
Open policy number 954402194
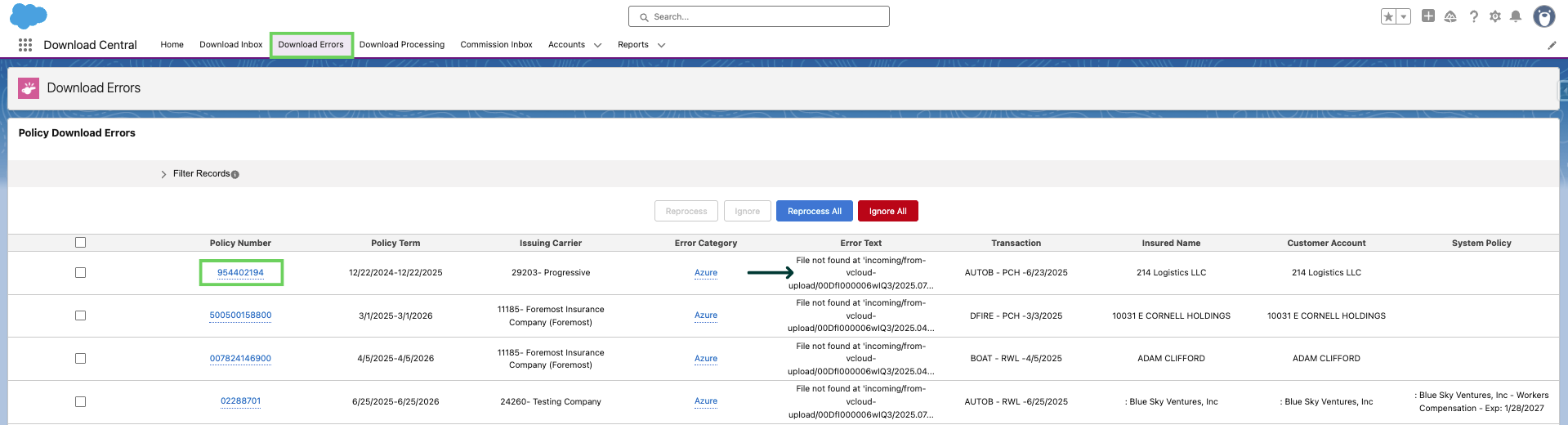point(240,273)
